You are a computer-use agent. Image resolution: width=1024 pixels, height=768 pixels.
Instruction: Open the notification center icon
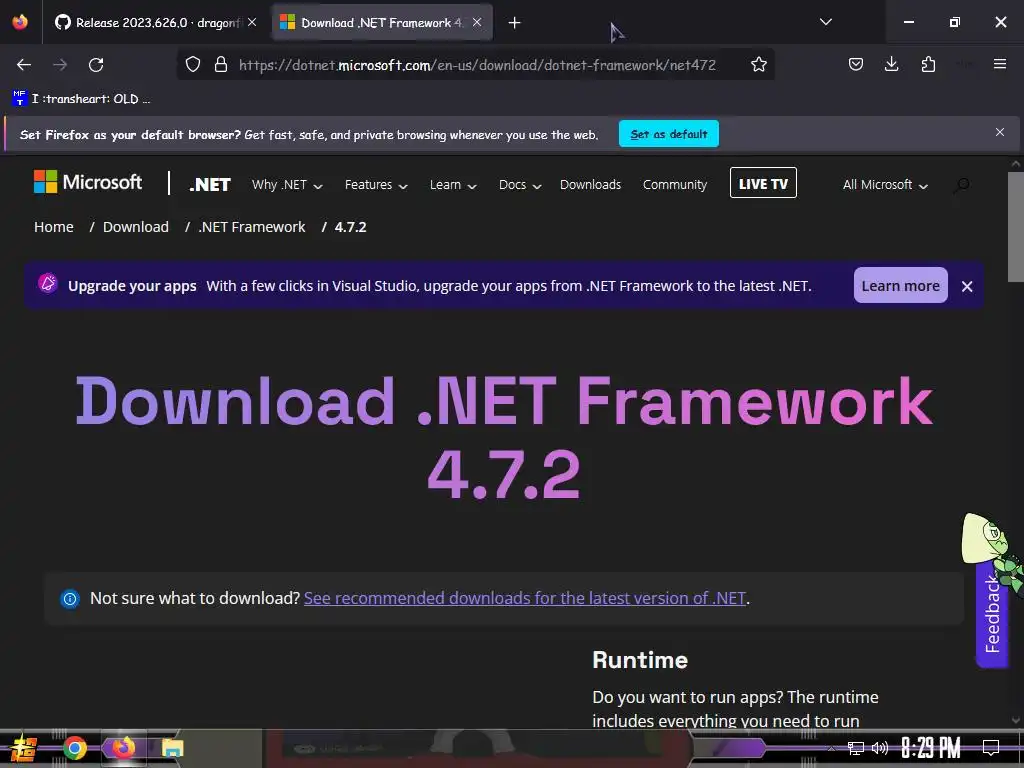(x=991, y=748)
